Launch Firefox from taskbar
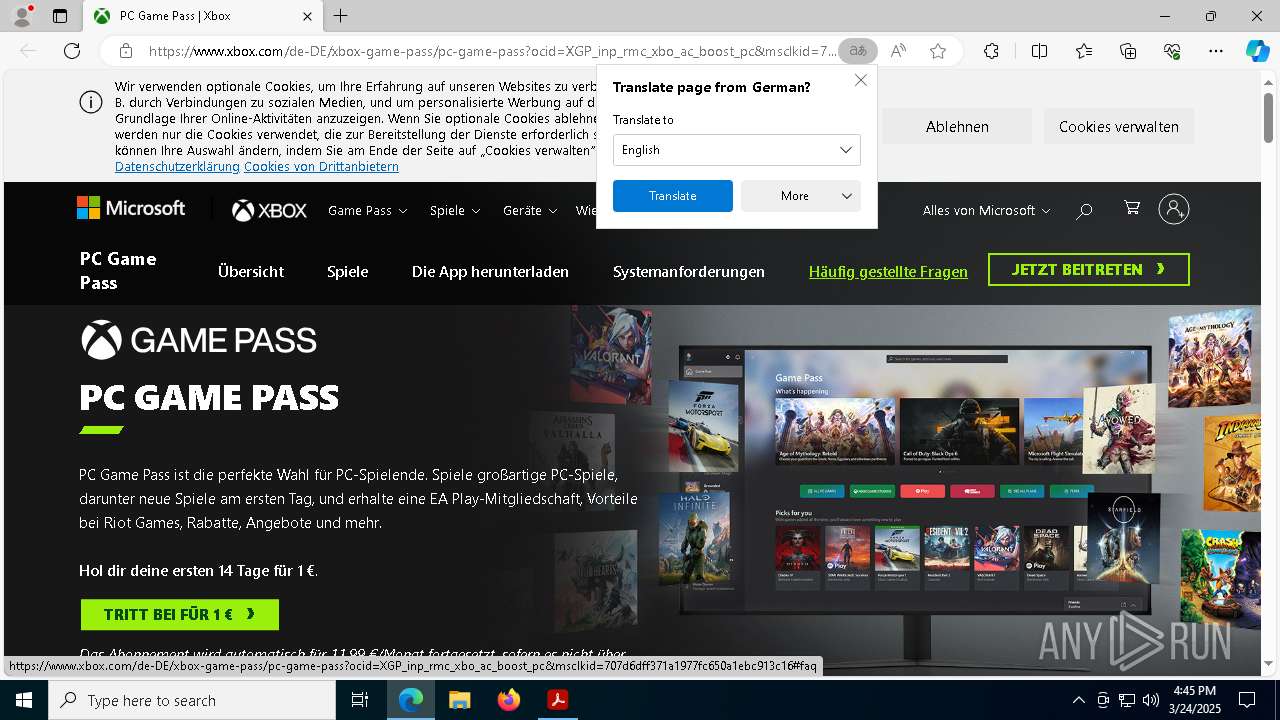The width and height of the screenshot is (1280, 720). 508,700
